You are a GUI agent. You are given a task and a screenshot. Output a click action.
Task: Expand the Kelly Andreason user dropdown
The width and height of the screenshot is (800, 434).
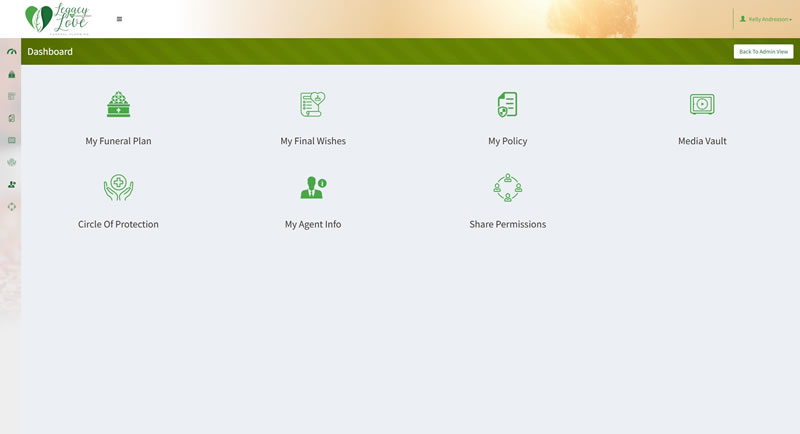[x=766, y=19]
